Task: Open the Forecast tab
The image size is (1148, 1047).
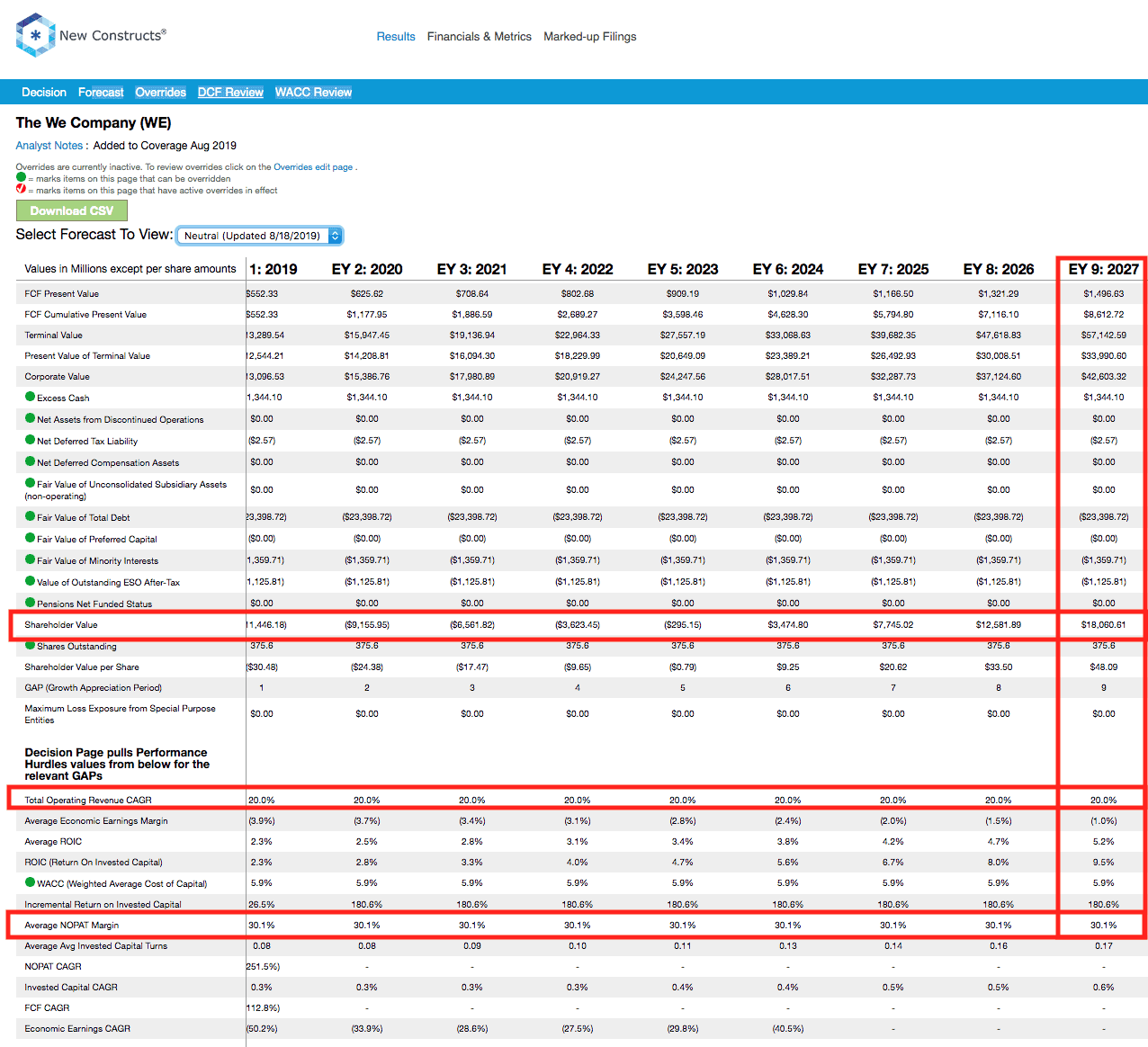Action: [x=101, y=93]
